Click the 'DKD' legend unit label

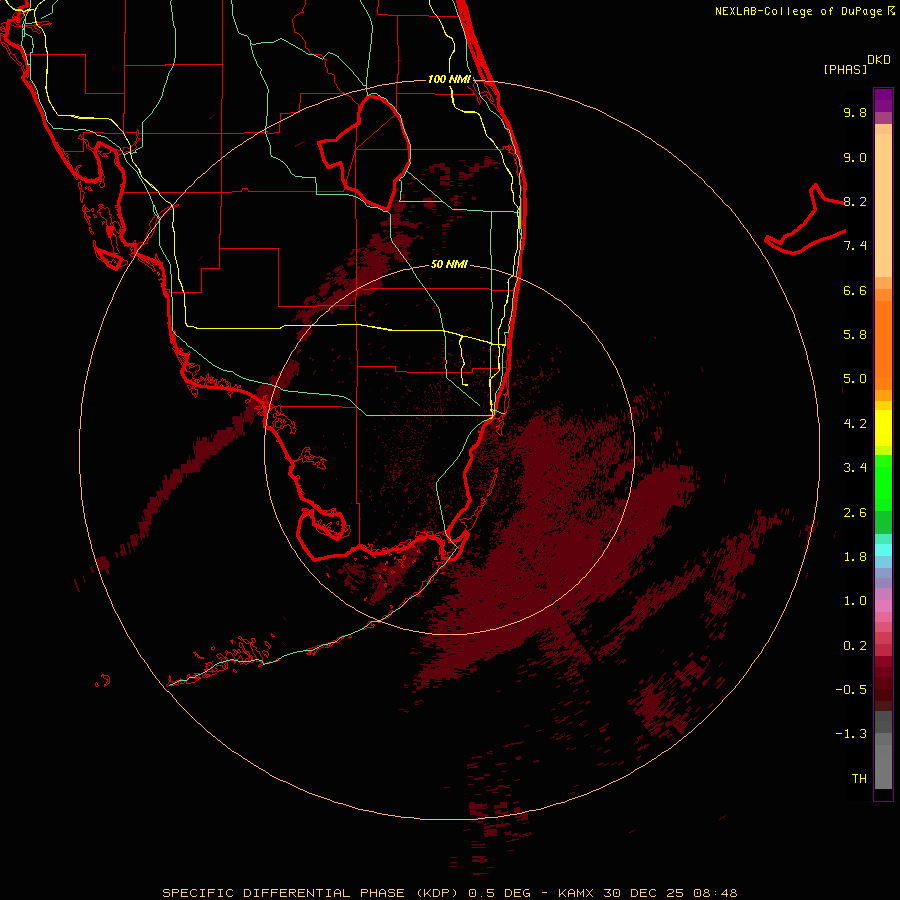click(878, 60)
